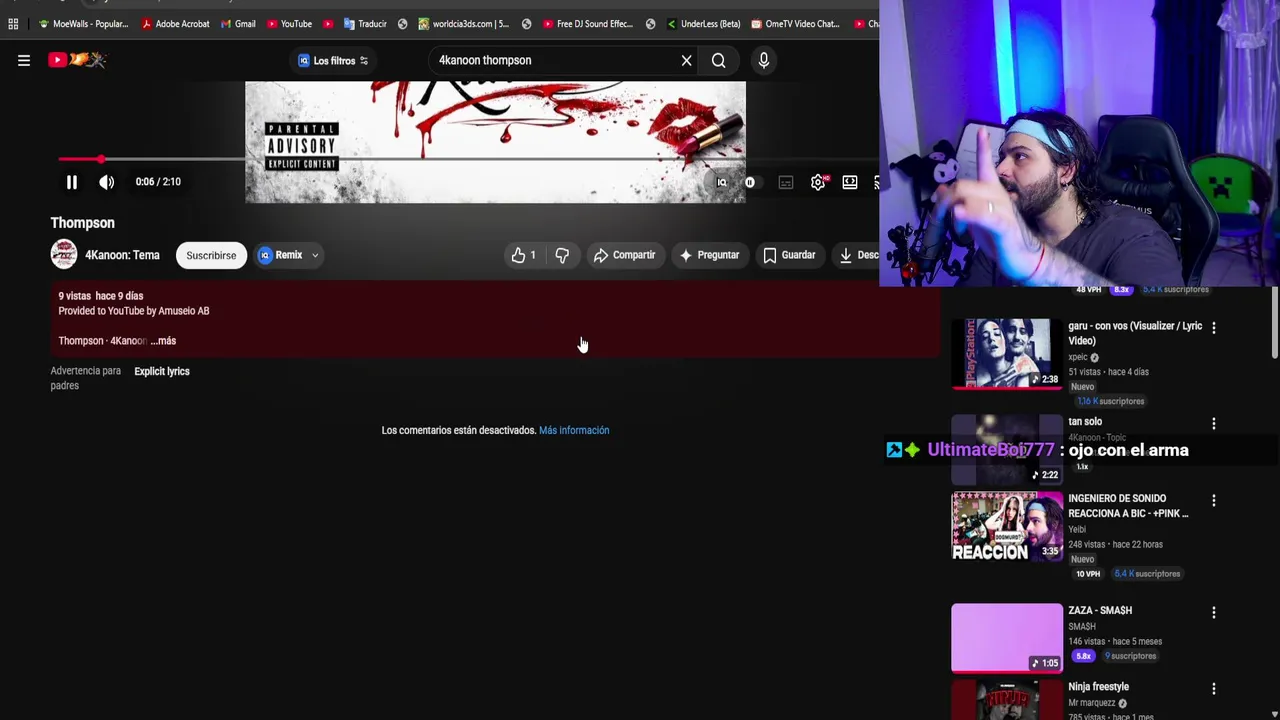This screenshot has width=1280, height=720.
Task: Open the Más información link
Action: coord(574,430)
